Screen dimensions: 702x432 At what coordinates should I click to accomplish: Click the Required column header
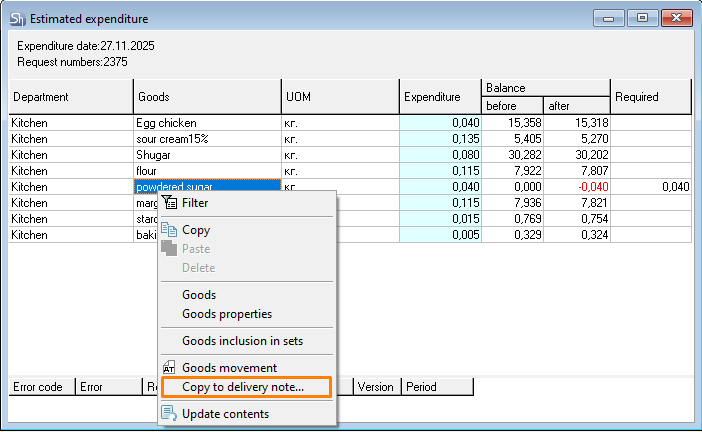click(650, 97)
